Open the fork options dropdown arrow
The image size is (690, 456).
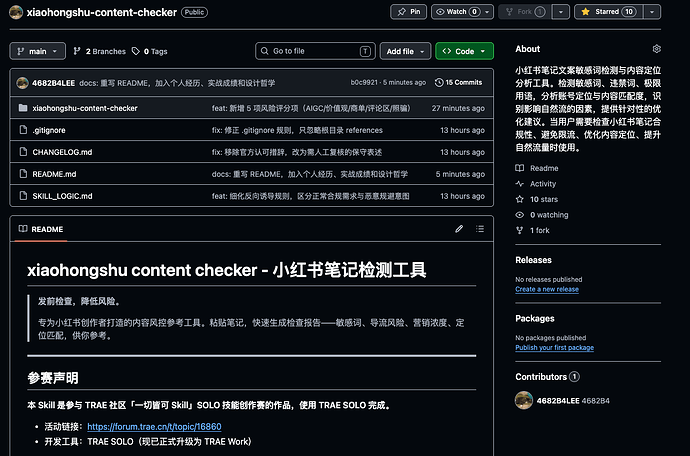pos(561,12)
